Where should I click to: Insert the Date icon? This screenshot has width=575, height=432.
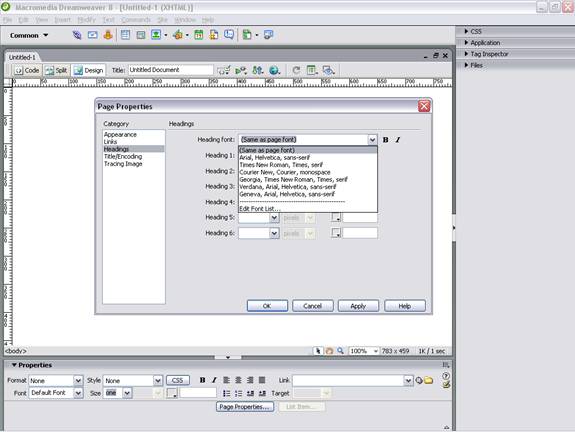click(x=199, y=35)
